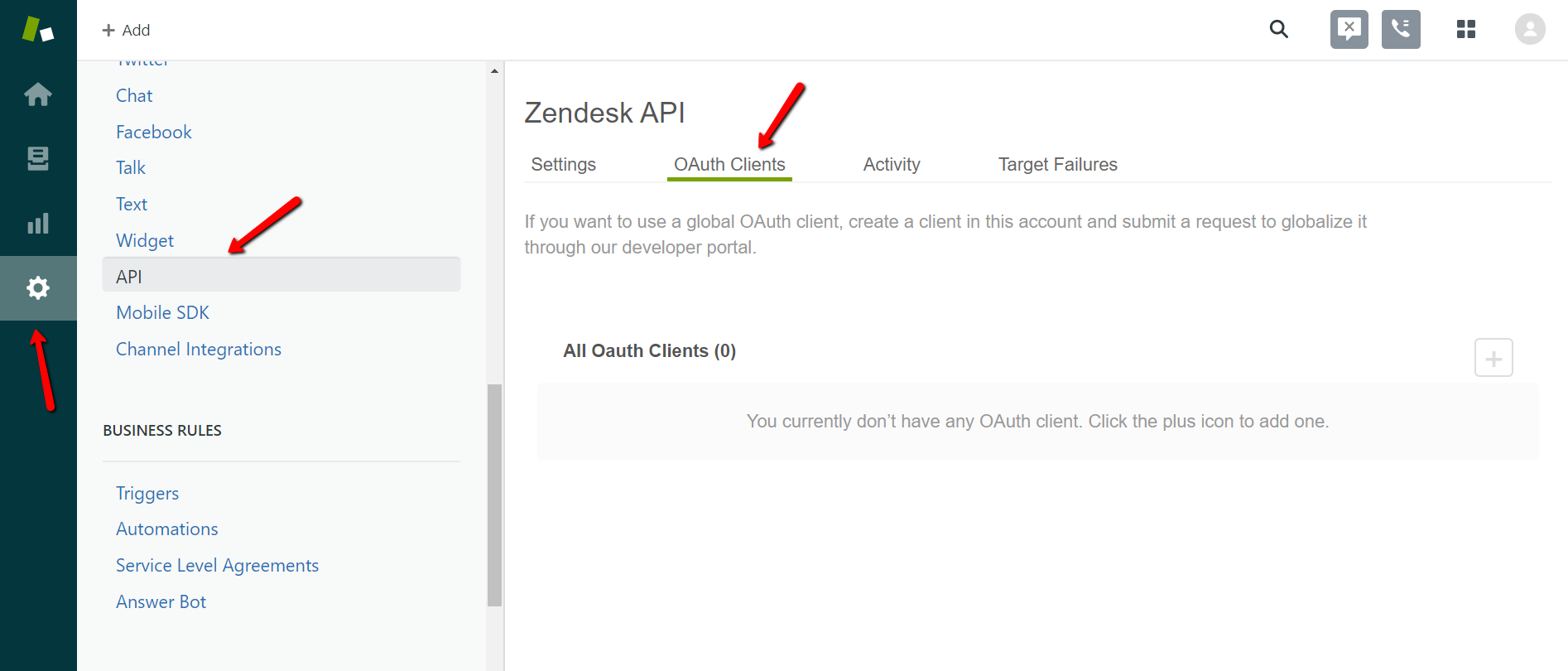Switch to the Activity tab
1568x671 pixels.
892,164
